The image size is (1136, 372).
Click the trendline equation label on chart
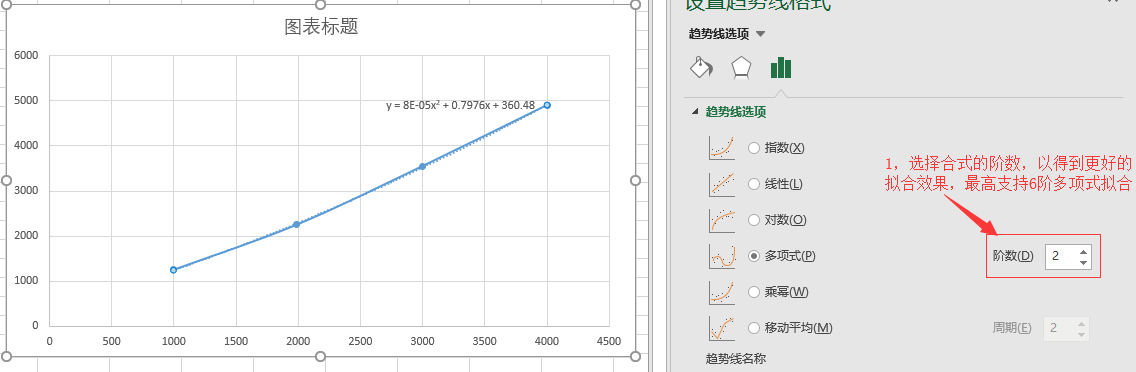point(460,106)
